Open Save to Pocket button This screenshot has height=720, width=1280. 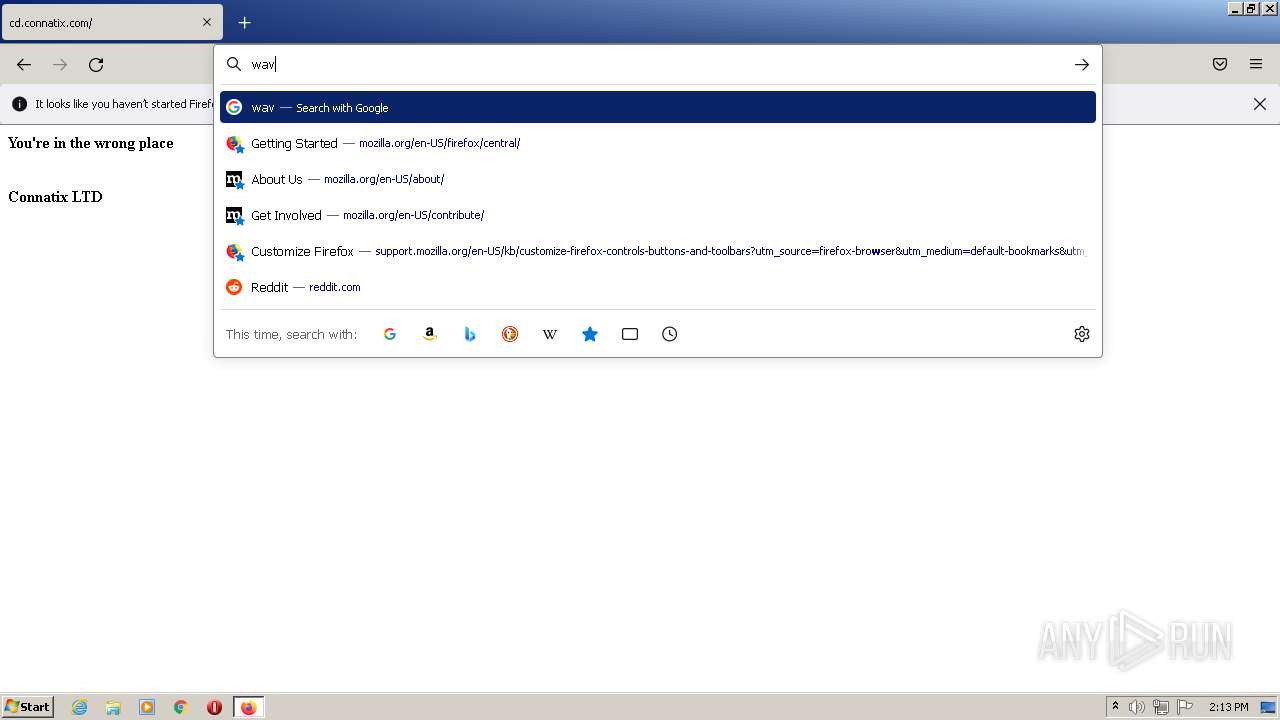1220,64
